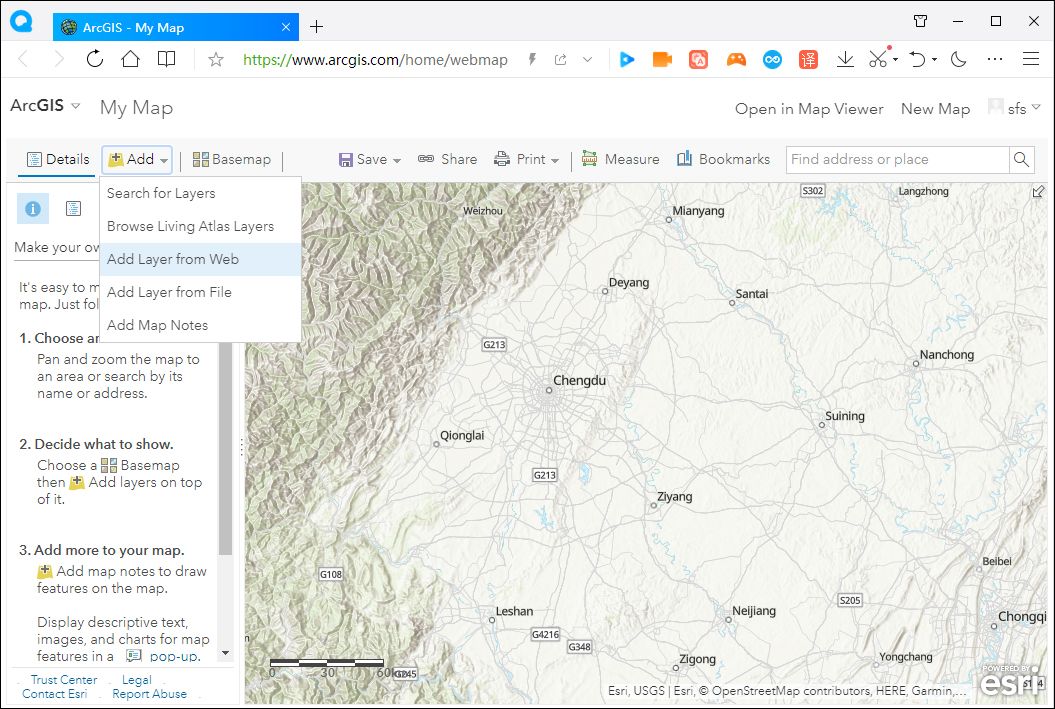Image resolution: width=1055 pixels, height=709 pixels.
Task: Click the Suining city label
Action: coord(844,416)
